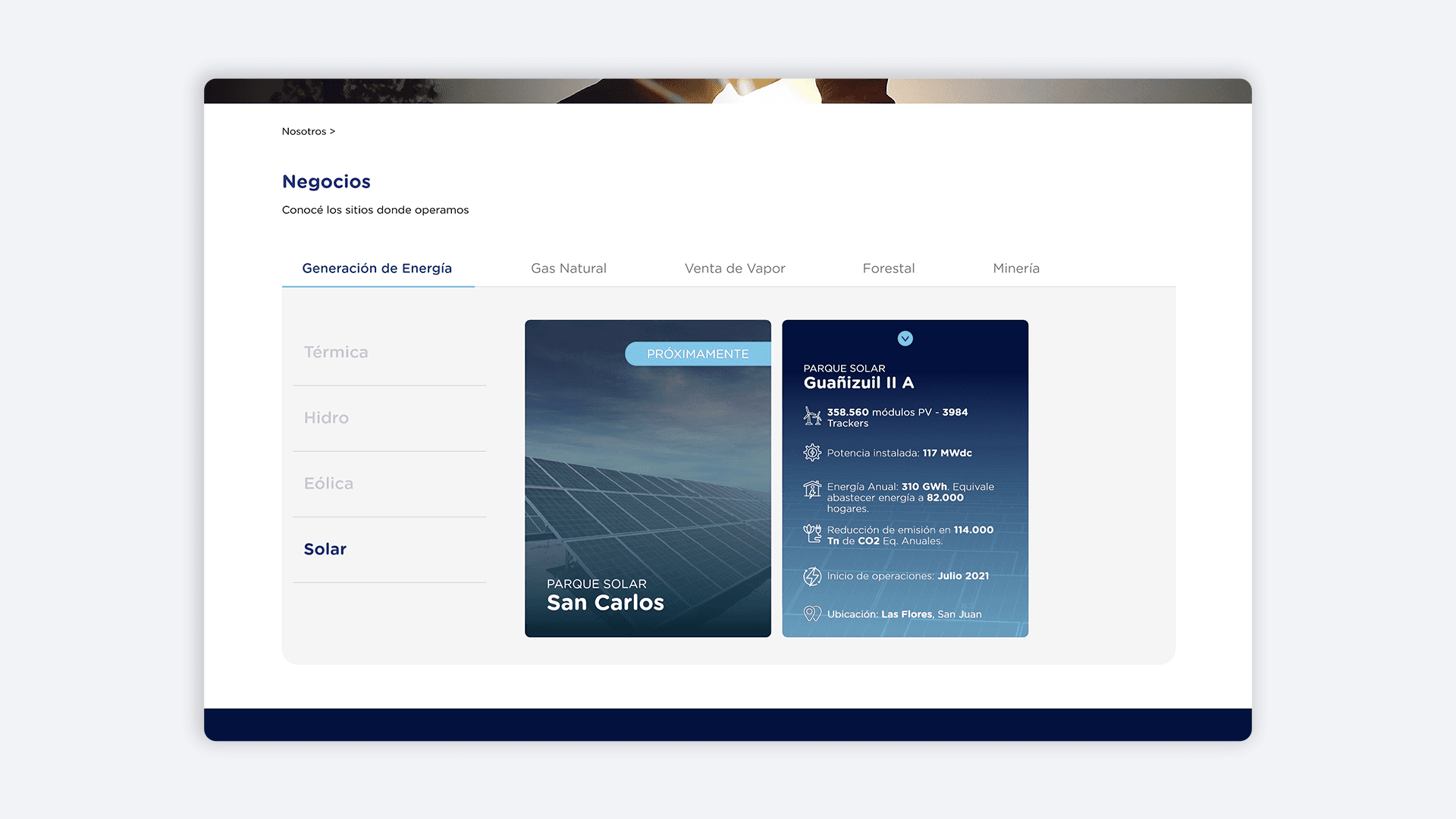
Task: Choose Hidro in the sidebar list
Action: pyautogui.click(x=326, y=417)
